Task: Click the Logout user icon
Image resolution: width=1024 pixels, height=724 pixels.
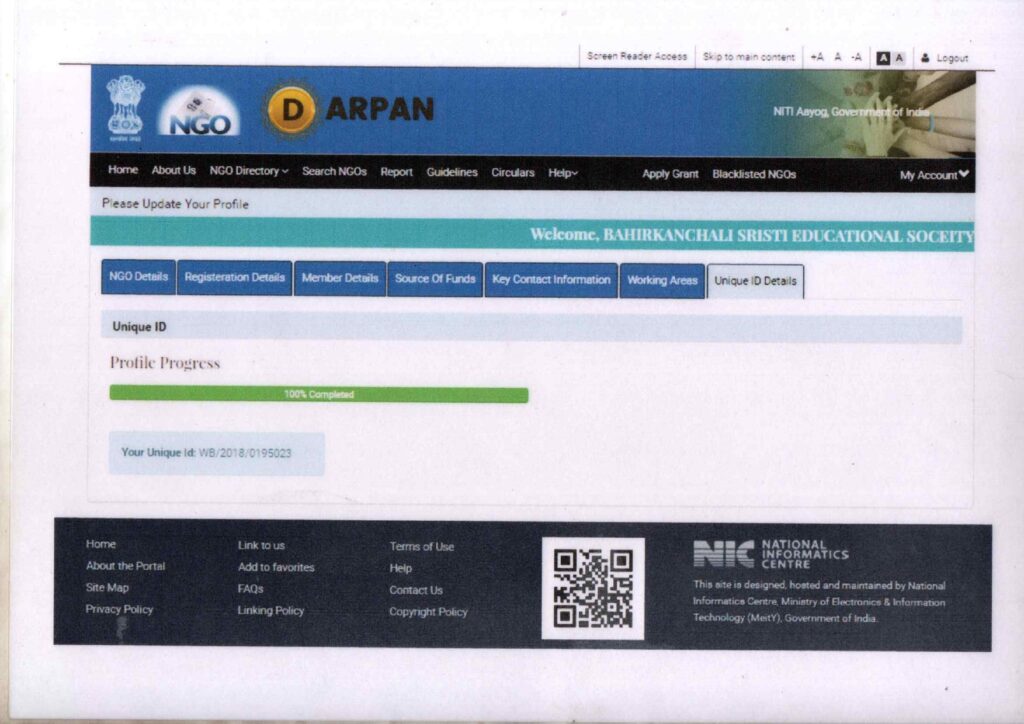Action: (x=925, y=58)
